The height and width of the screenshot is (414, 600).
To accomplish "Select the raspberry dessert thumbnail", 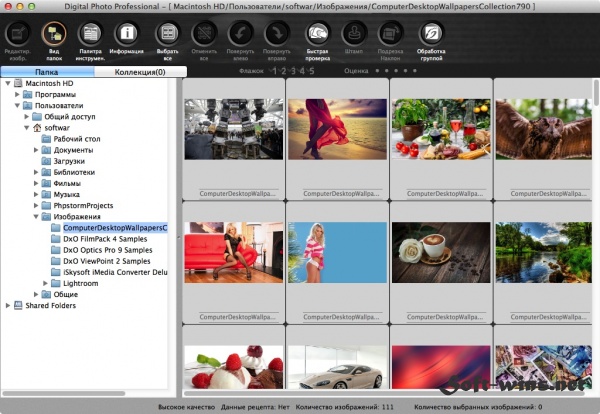I will [x=234, y=367].
